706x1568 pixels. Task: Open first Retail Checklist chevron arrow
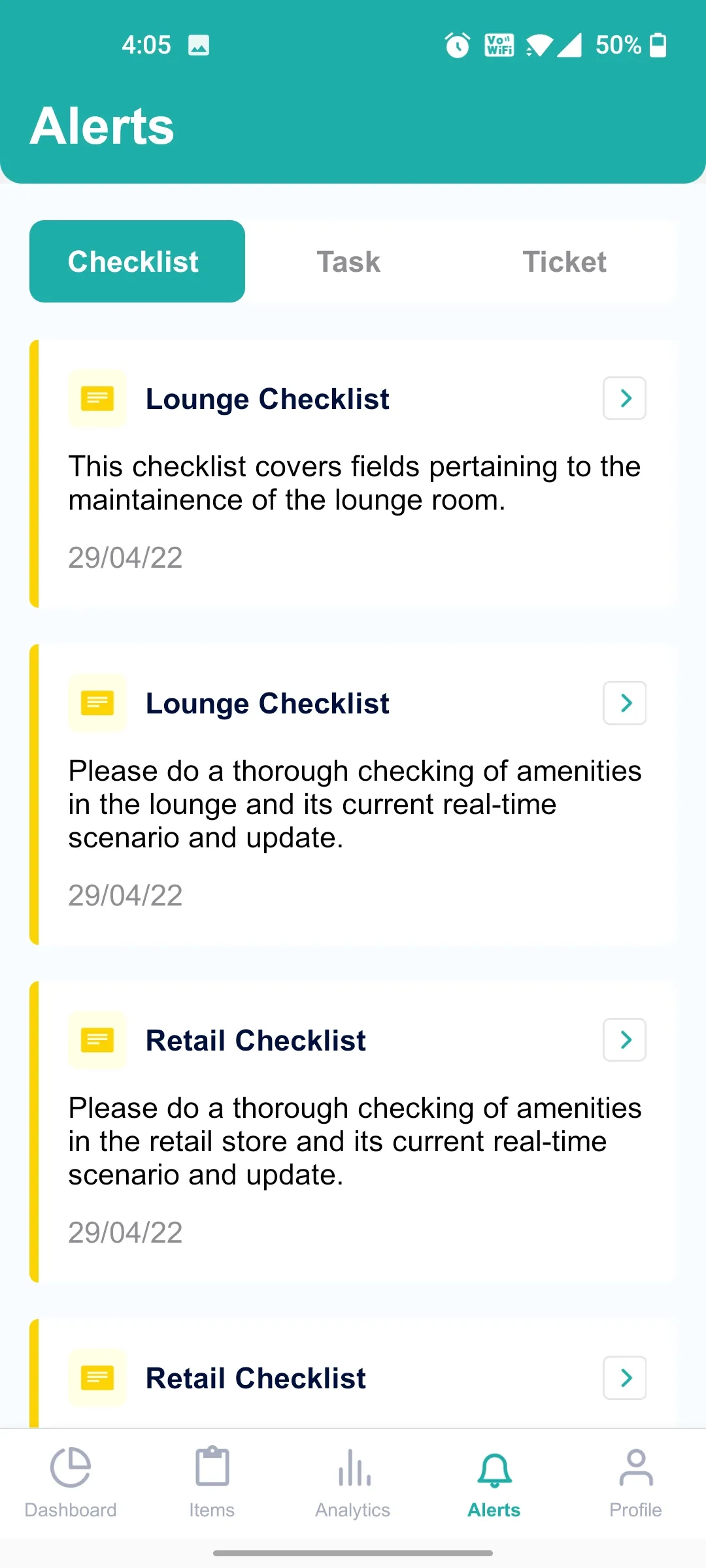[x=625, y=1040]
